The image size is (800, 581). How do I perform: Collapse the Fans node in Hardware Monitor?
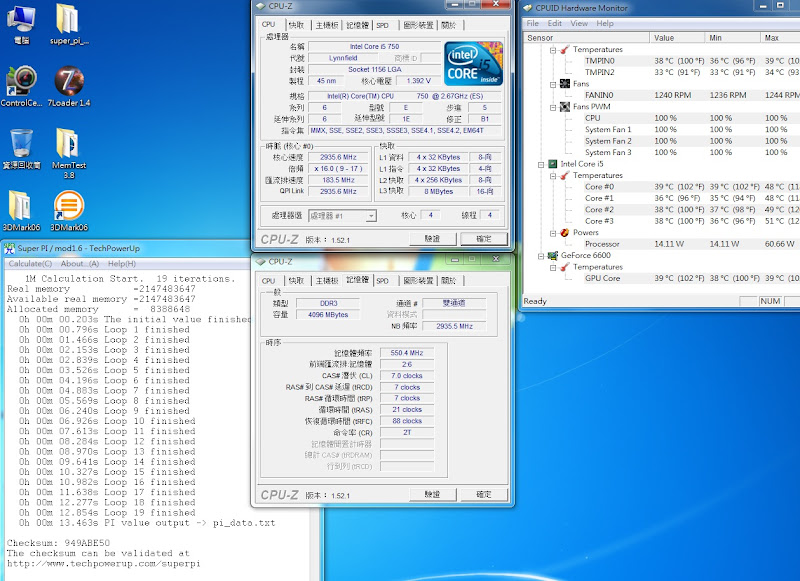click(553, 84)
